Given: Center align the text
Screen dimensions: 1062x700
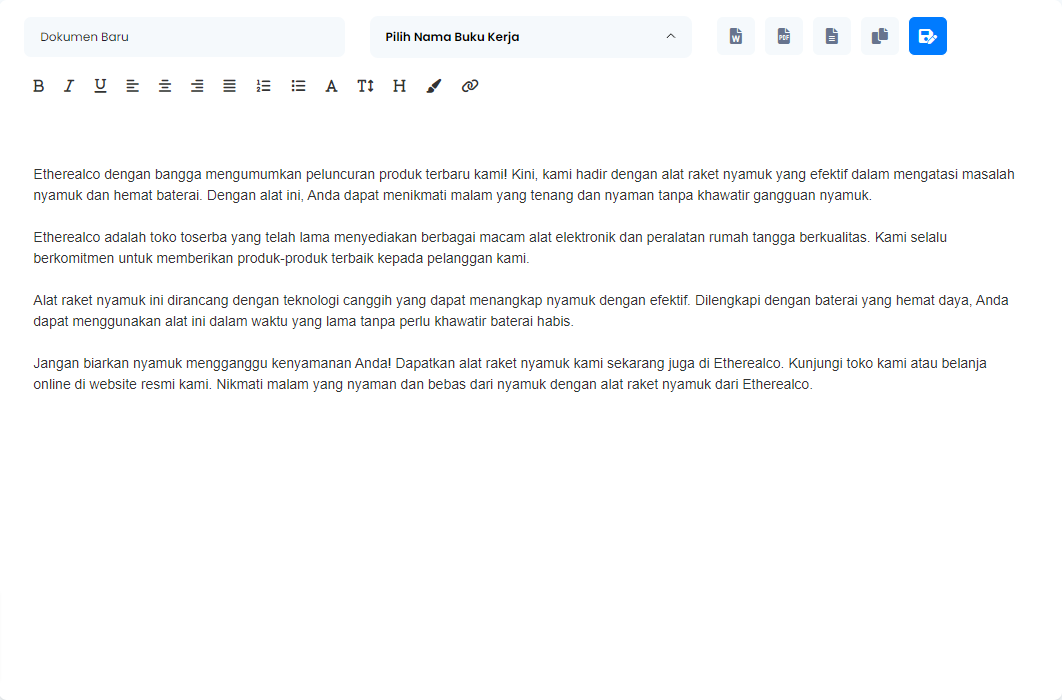Looking at the screenshot, I should click(165, 86).
